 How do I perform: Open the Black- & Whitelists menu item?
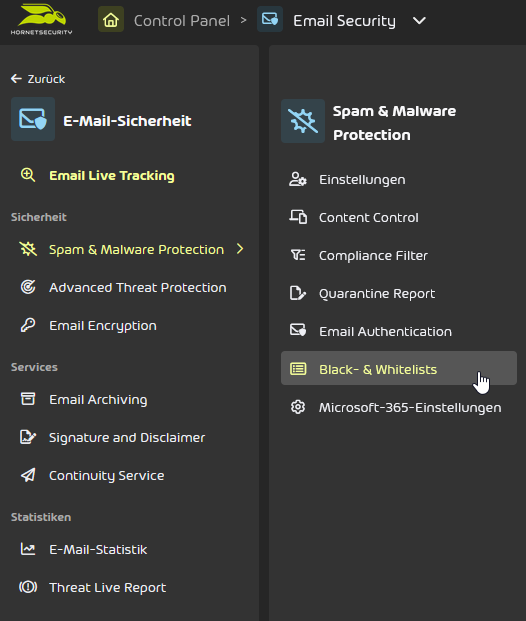click(399, 368)
